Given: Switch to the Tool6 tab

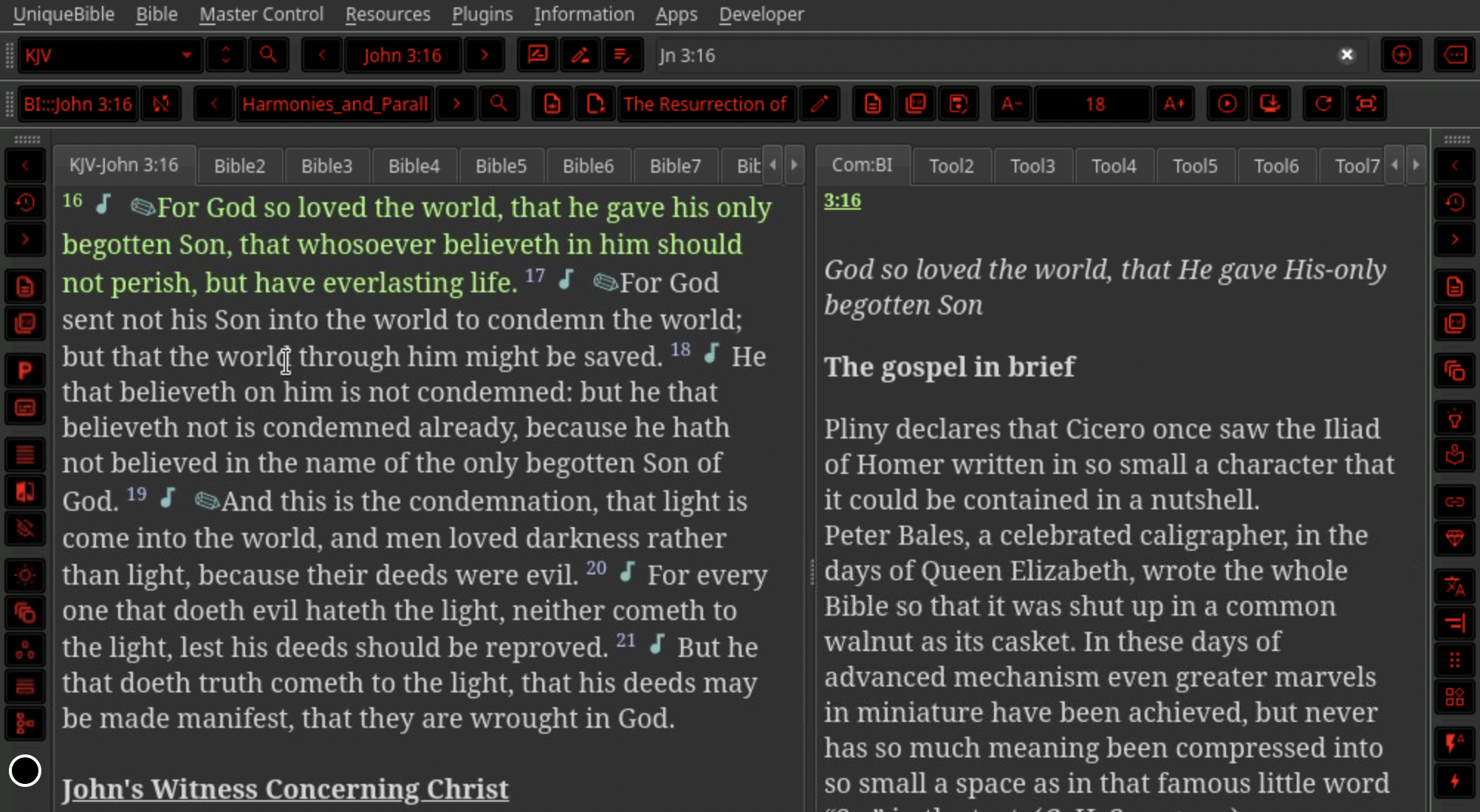Looking at the screenshot, I should [x=1276, y=166].
